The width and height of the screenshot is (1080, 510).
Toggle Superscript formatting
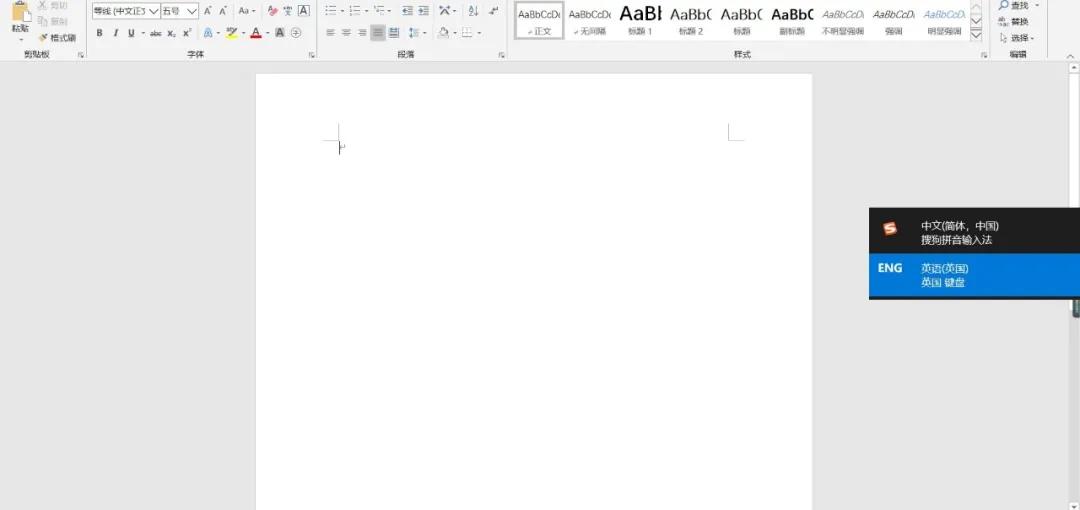coord(187,33)
